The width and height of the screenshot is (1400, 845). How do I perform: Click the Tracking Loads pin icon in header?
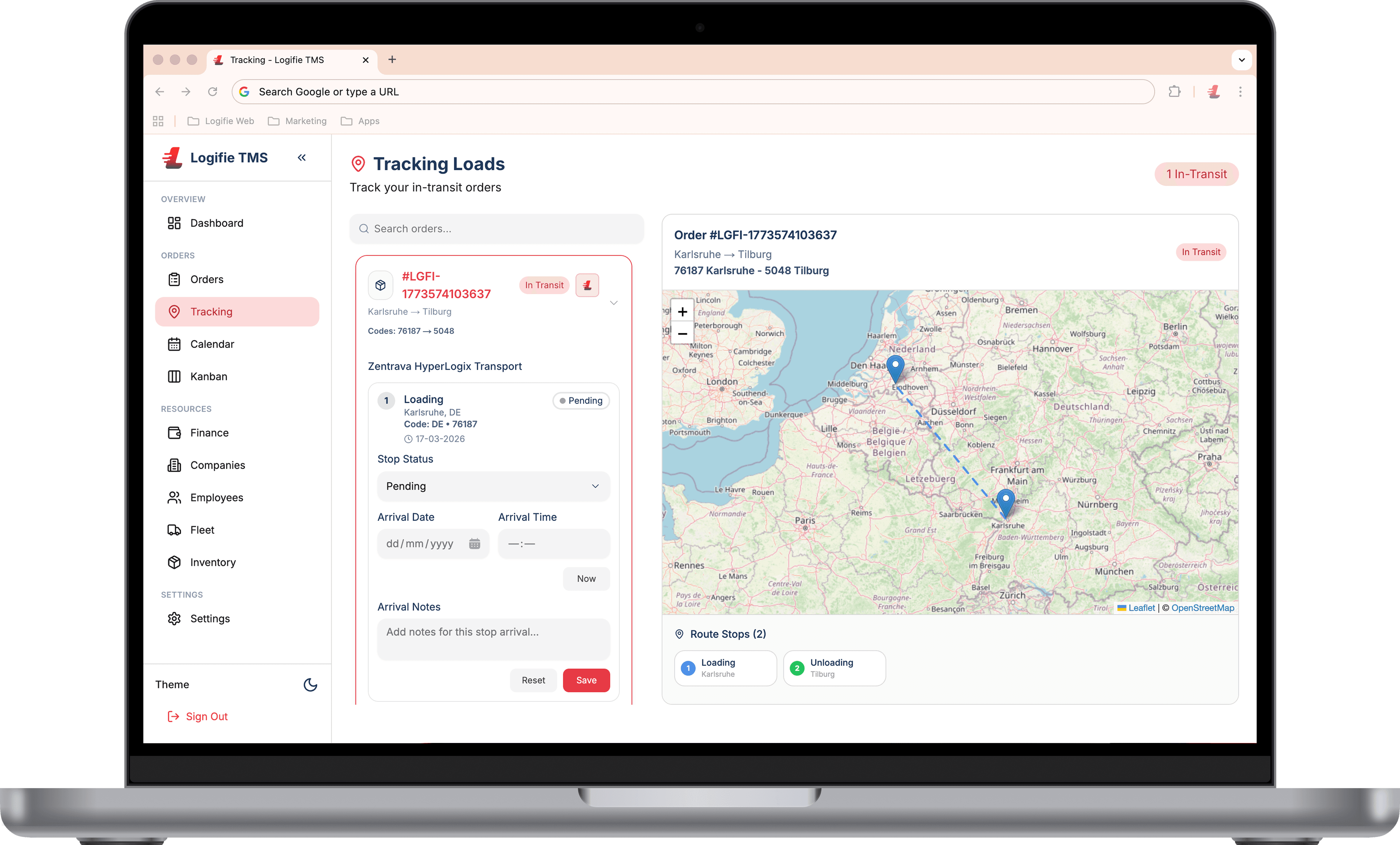coord(358,164)
